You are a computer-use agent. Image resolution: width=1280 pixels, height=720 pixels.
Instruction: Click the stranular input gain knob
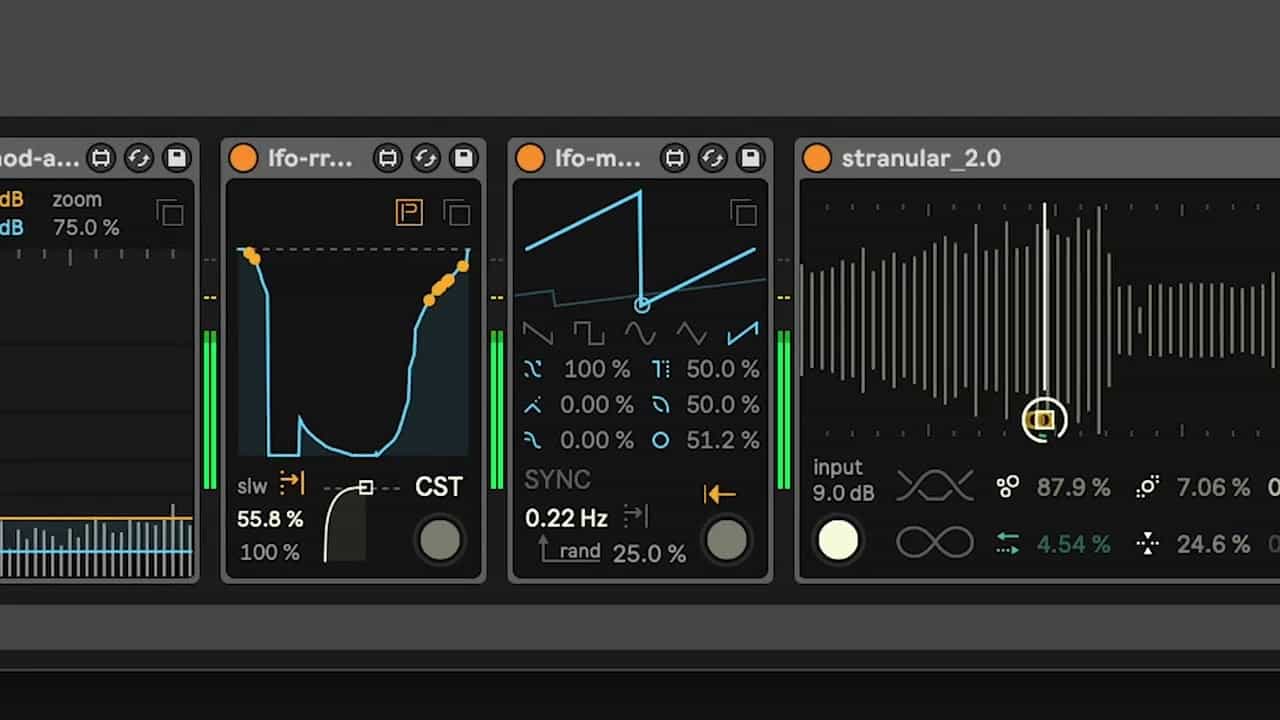coord(838,540)
